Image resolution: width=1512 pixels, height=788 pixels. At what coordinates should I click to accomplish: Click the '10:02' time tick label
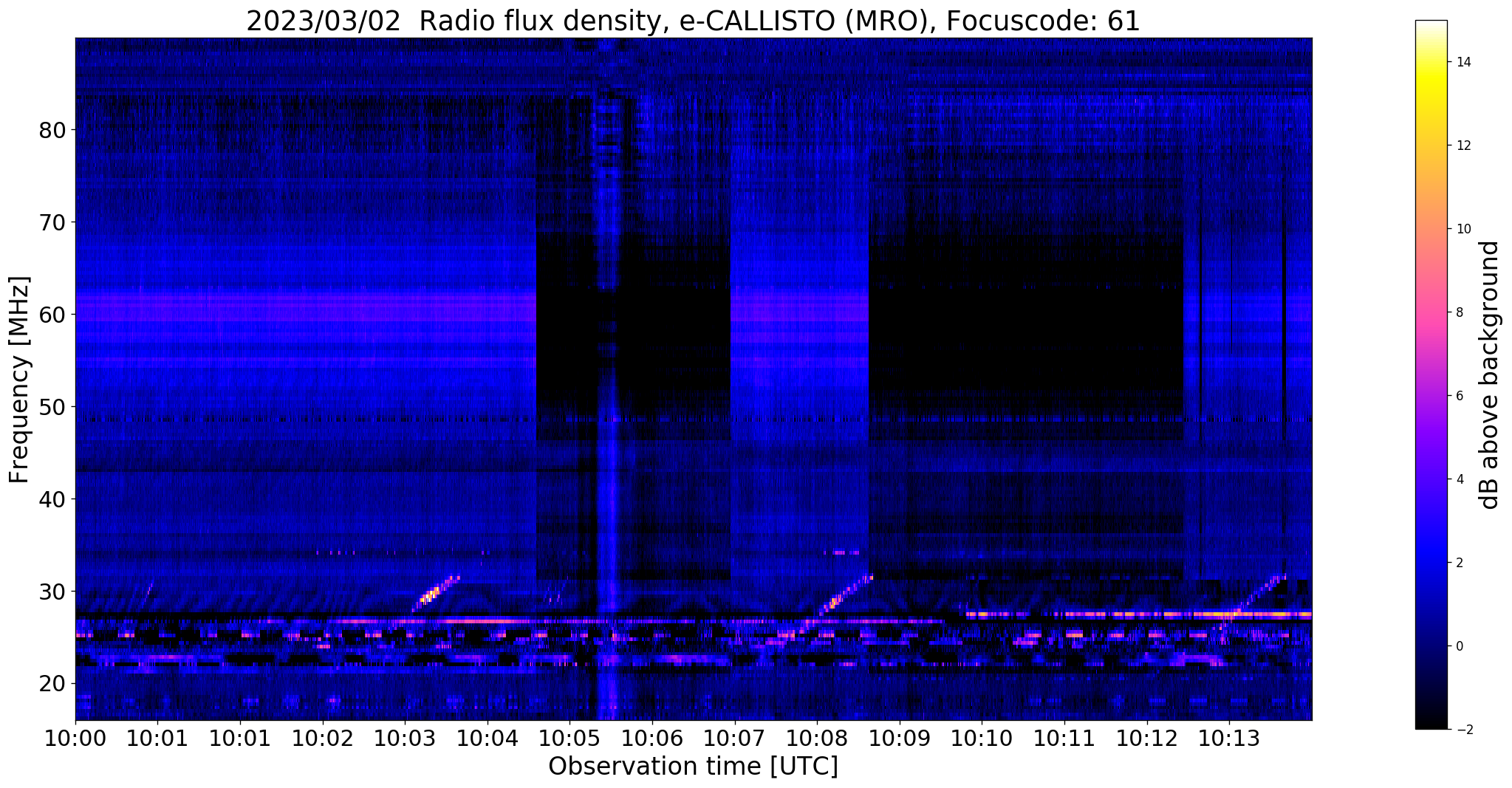(x=322, y=739)
